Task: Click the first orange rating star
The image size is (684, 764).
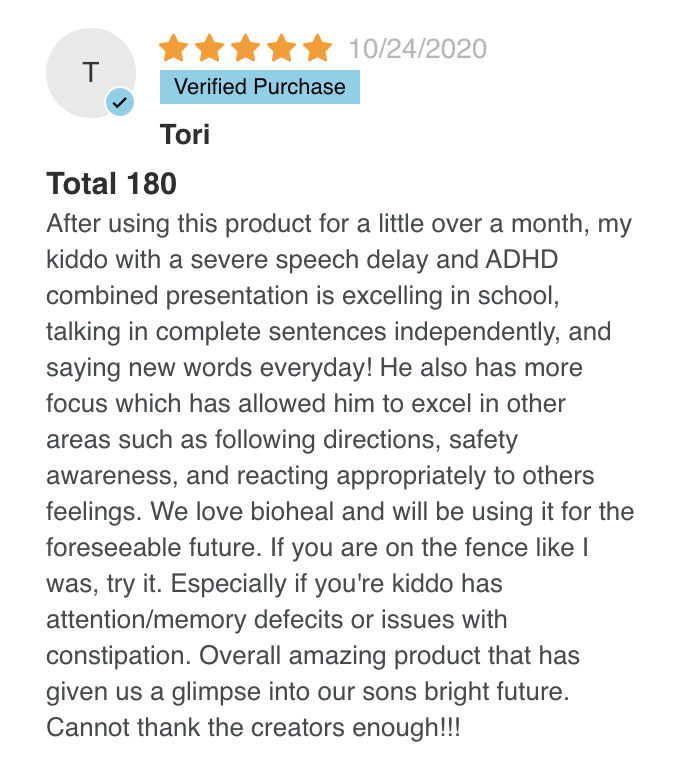Action: pos(173,48)
